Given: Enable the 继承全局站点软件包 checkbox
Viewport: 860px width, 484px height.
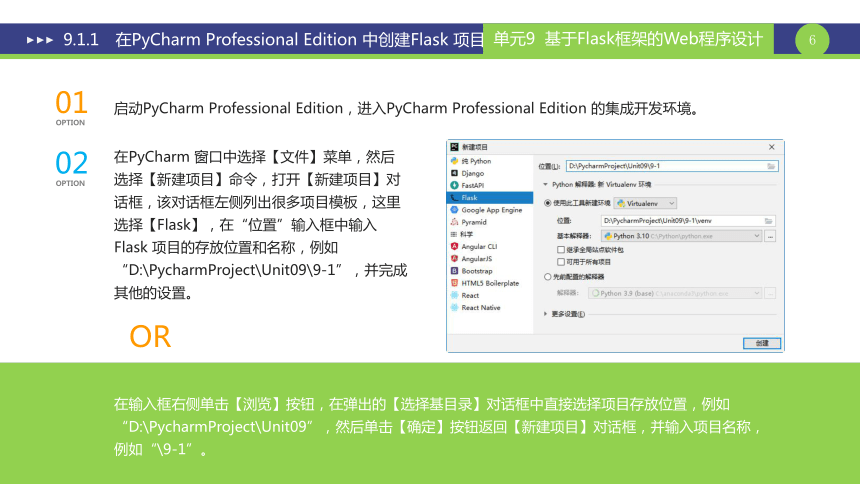Looking at the screenshot, I should (x=561, y=250).
